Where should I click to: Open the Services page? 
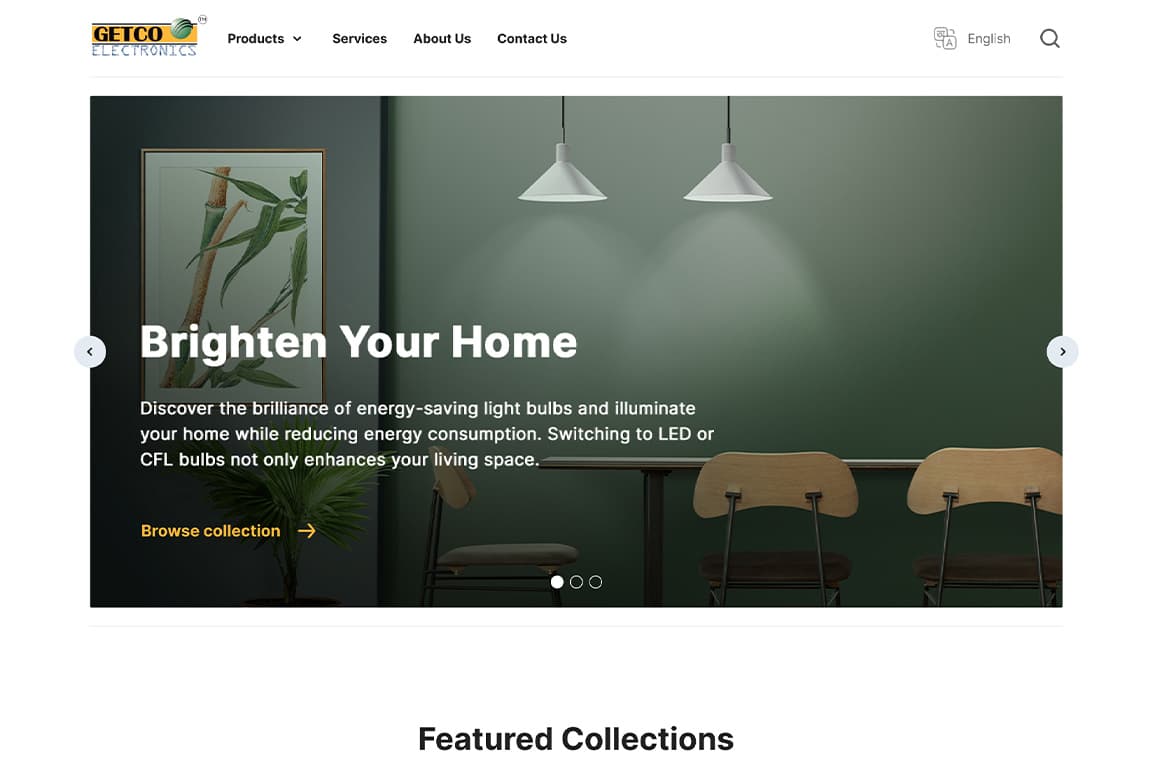point(359,38)
